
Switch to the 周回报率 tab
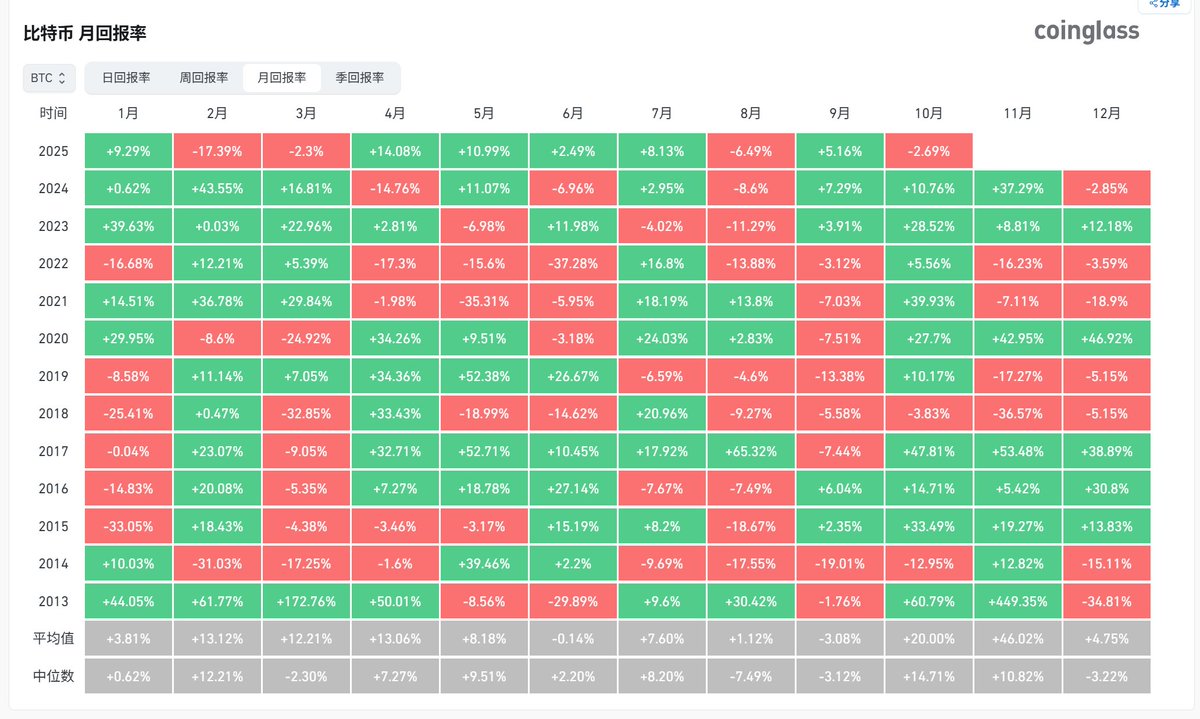(203, 77)
